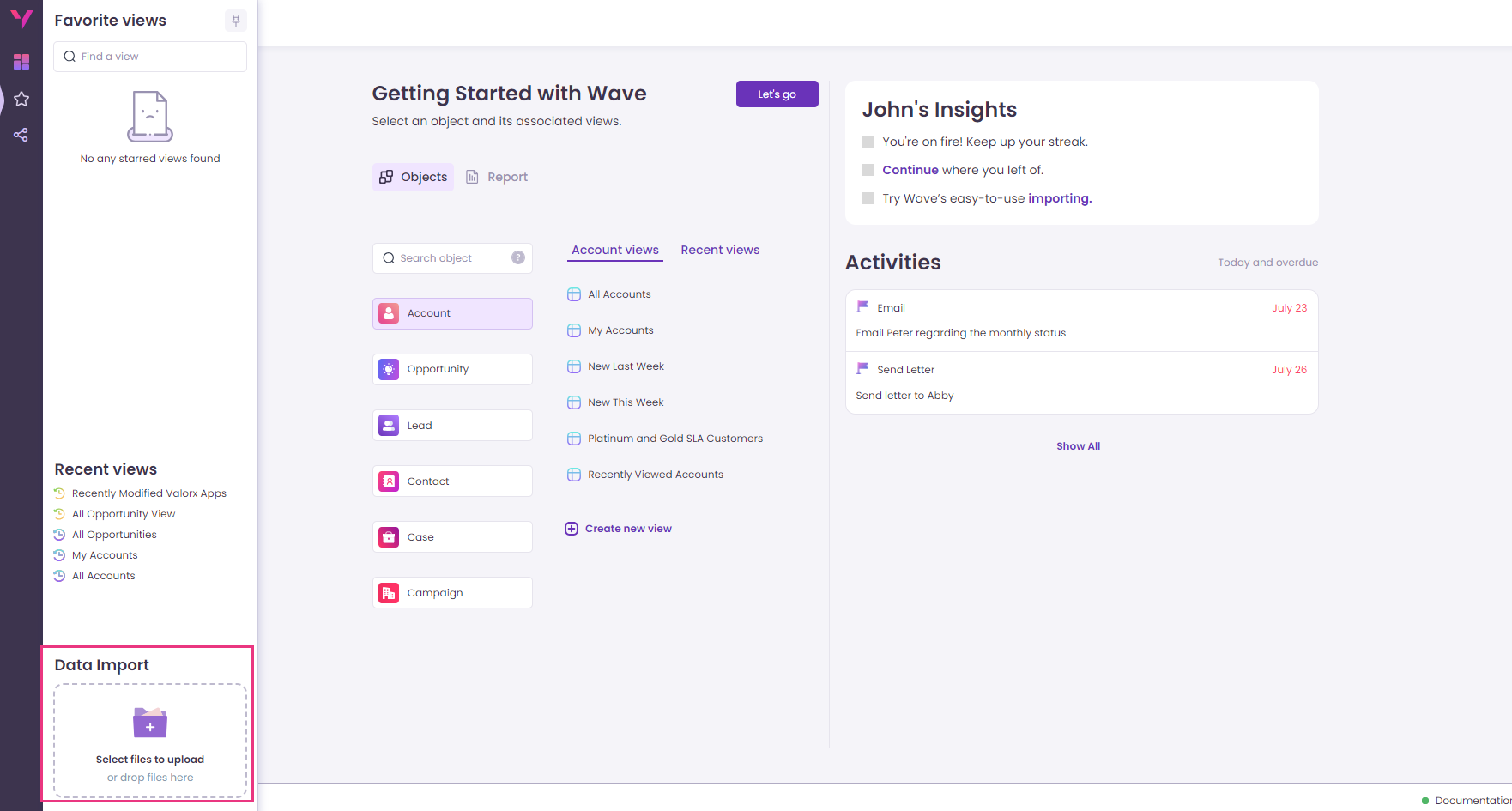Open the New This Week view

coord(626,402)
